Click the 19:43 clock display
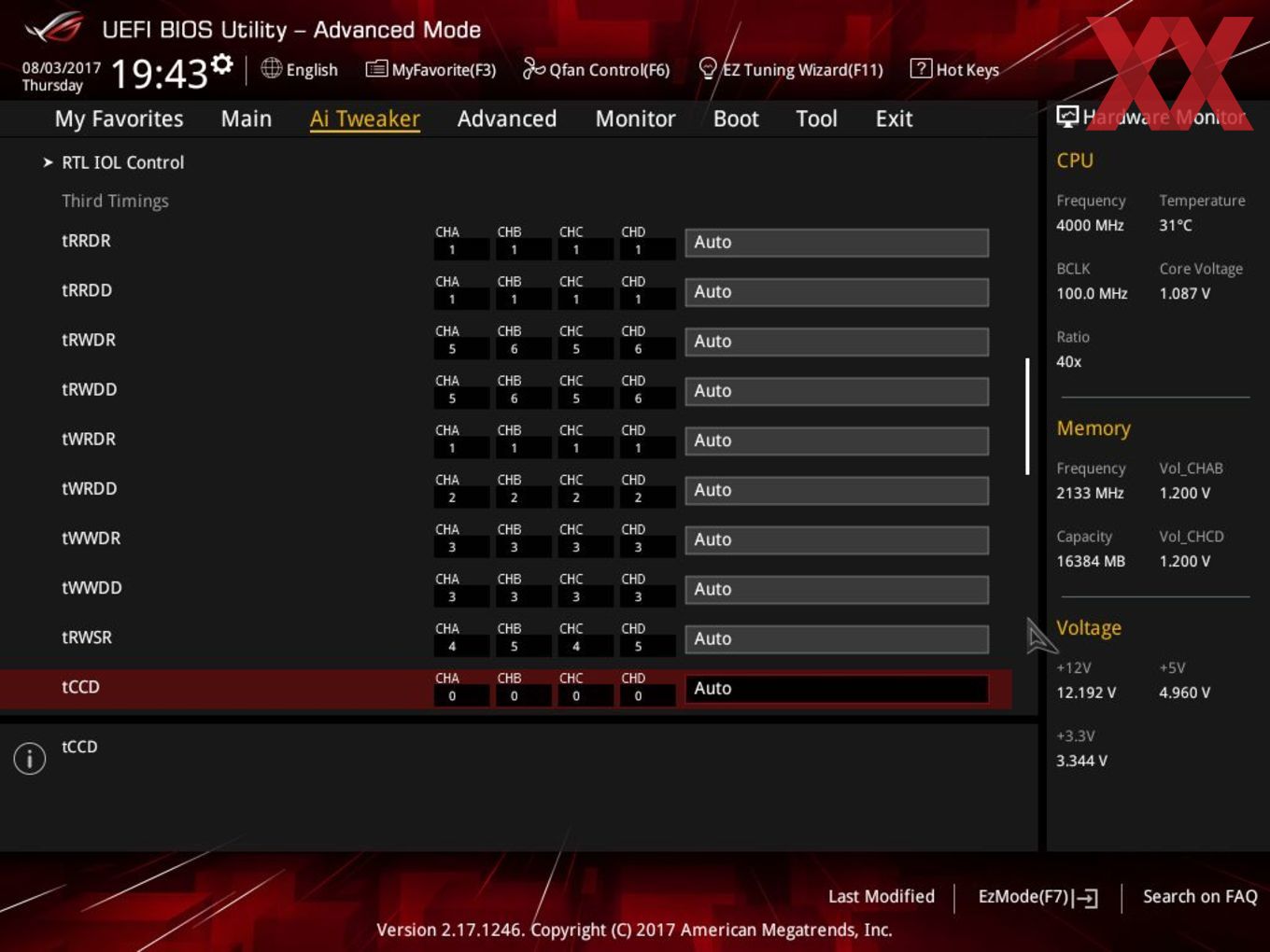 pyautogui.click(x=159, y=73)
